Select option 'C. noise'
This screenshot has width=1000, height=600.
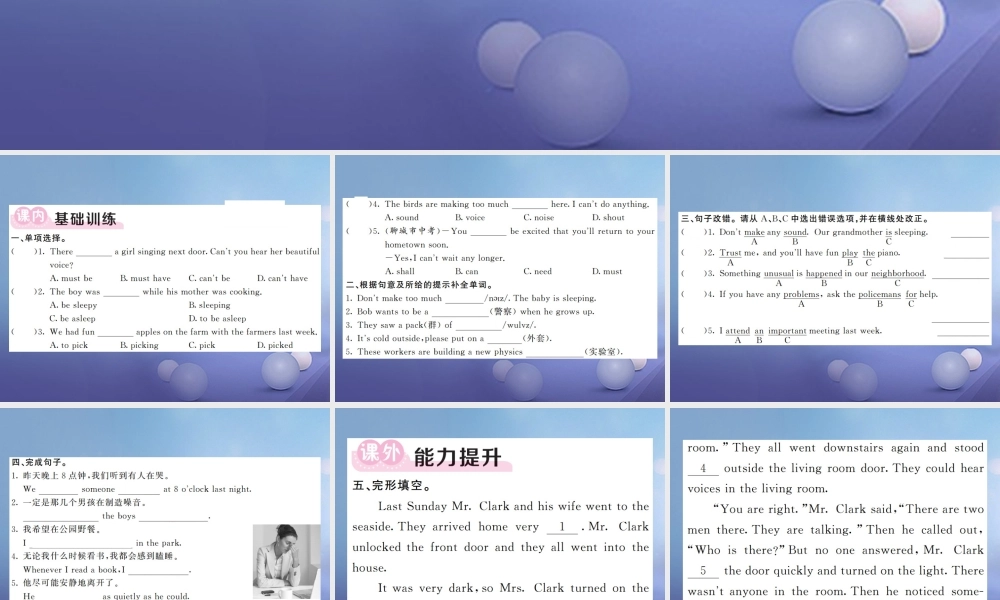539,217
